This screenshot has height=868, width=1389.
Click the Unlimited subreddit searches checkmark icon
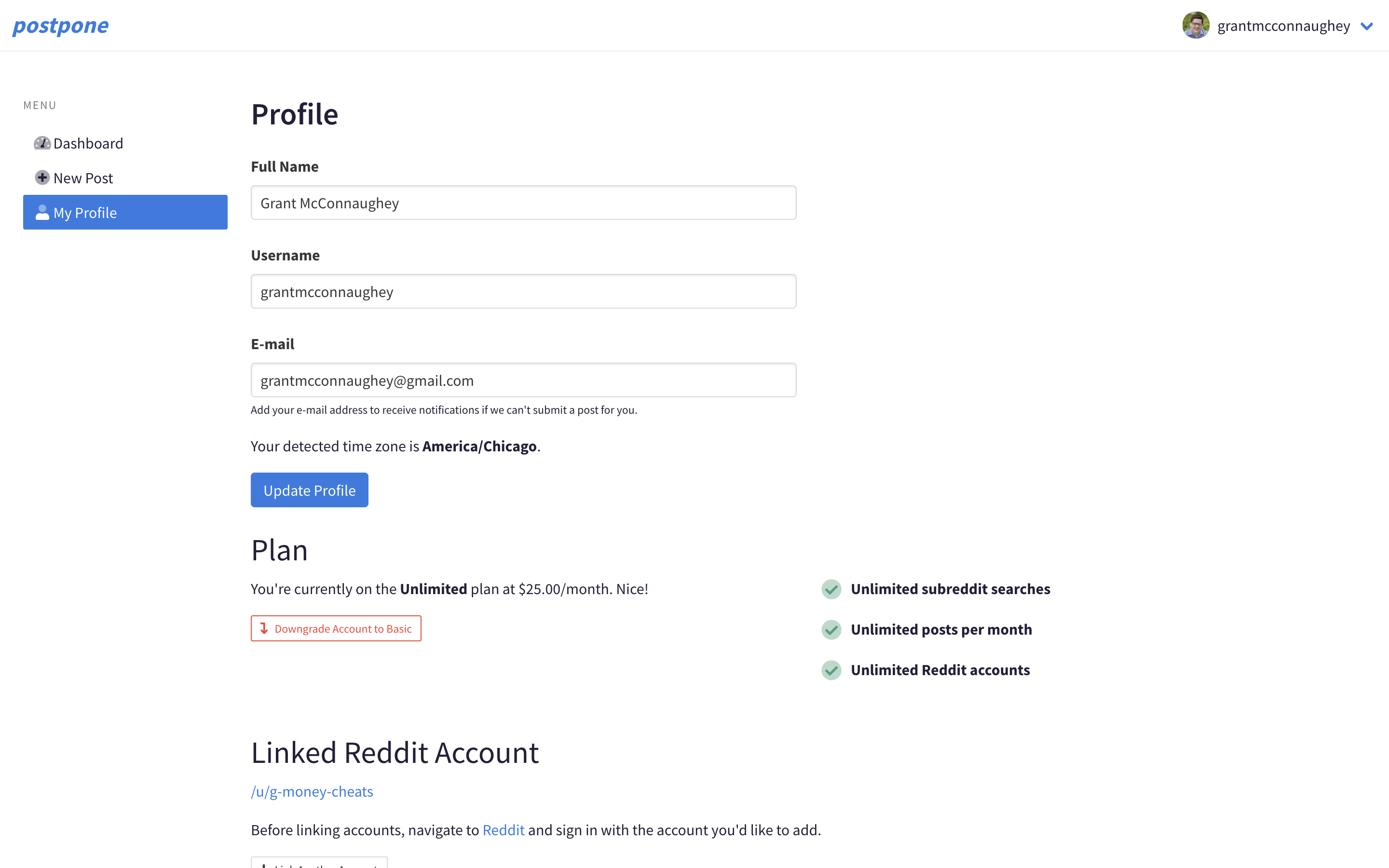831,589
